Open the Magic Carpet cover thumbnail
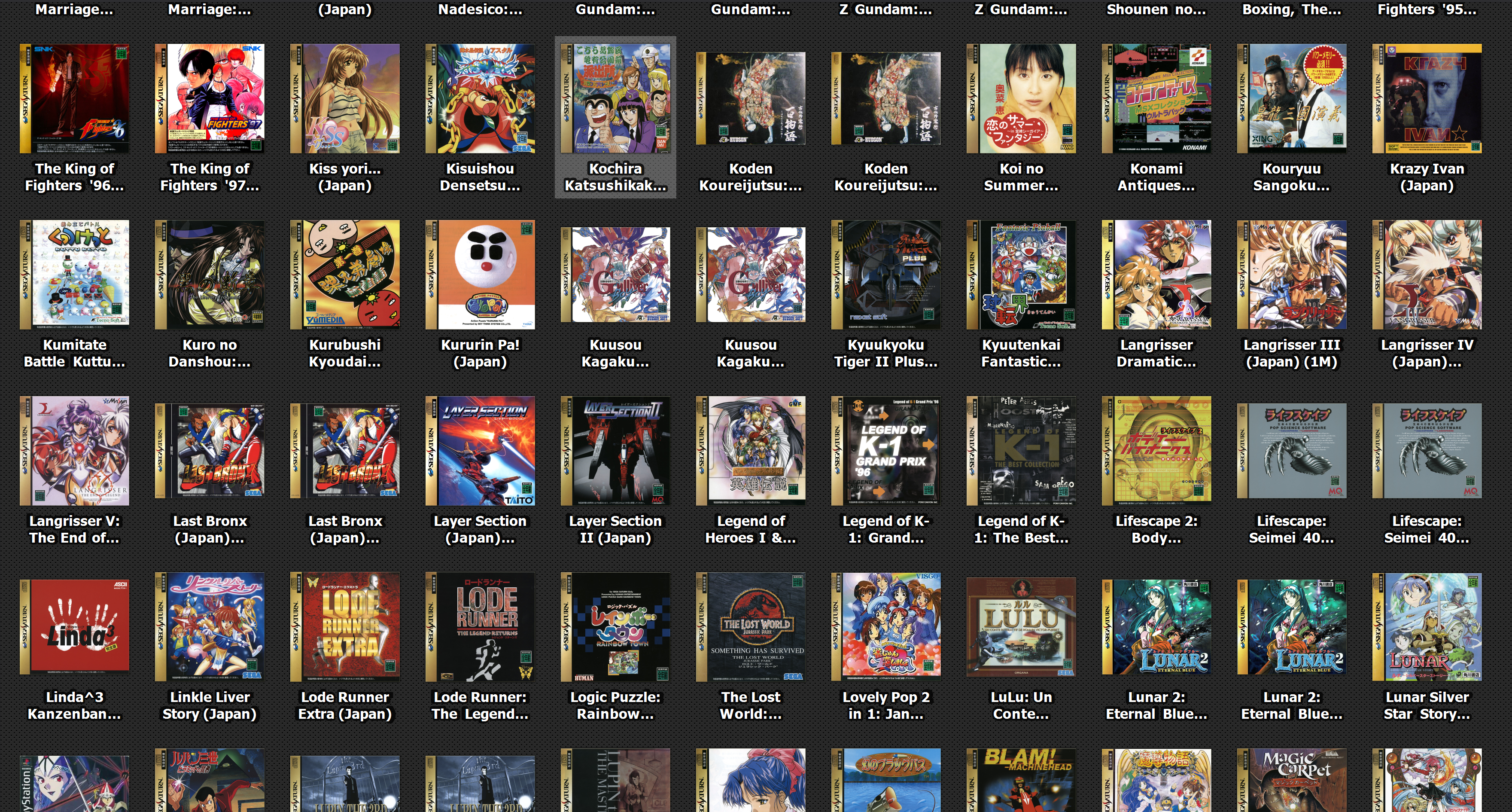The height and width of the screenshot is (812, 1512). click(x=1292, y=780)
